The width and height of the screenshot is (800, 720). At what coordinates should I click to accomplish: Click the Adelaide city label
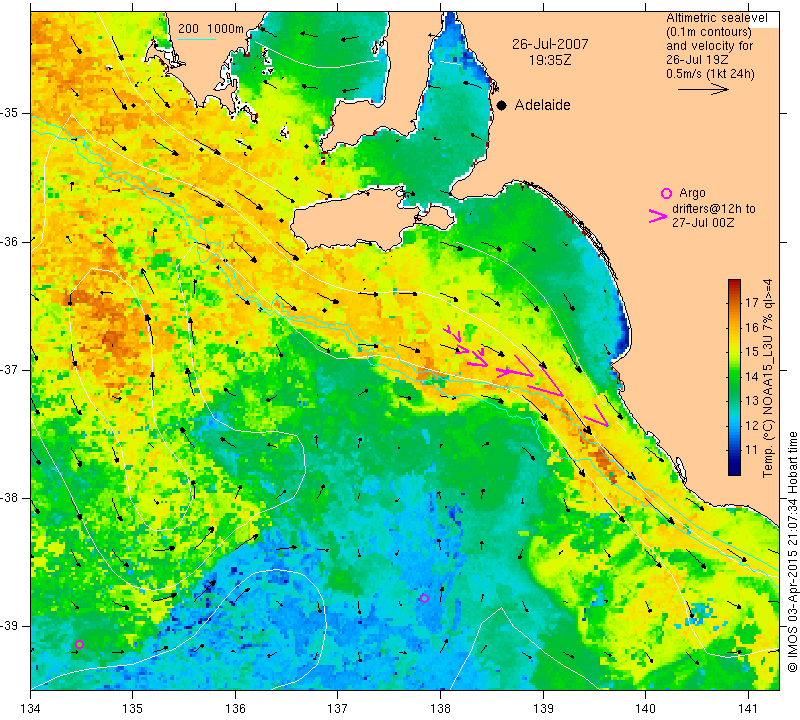542,105
